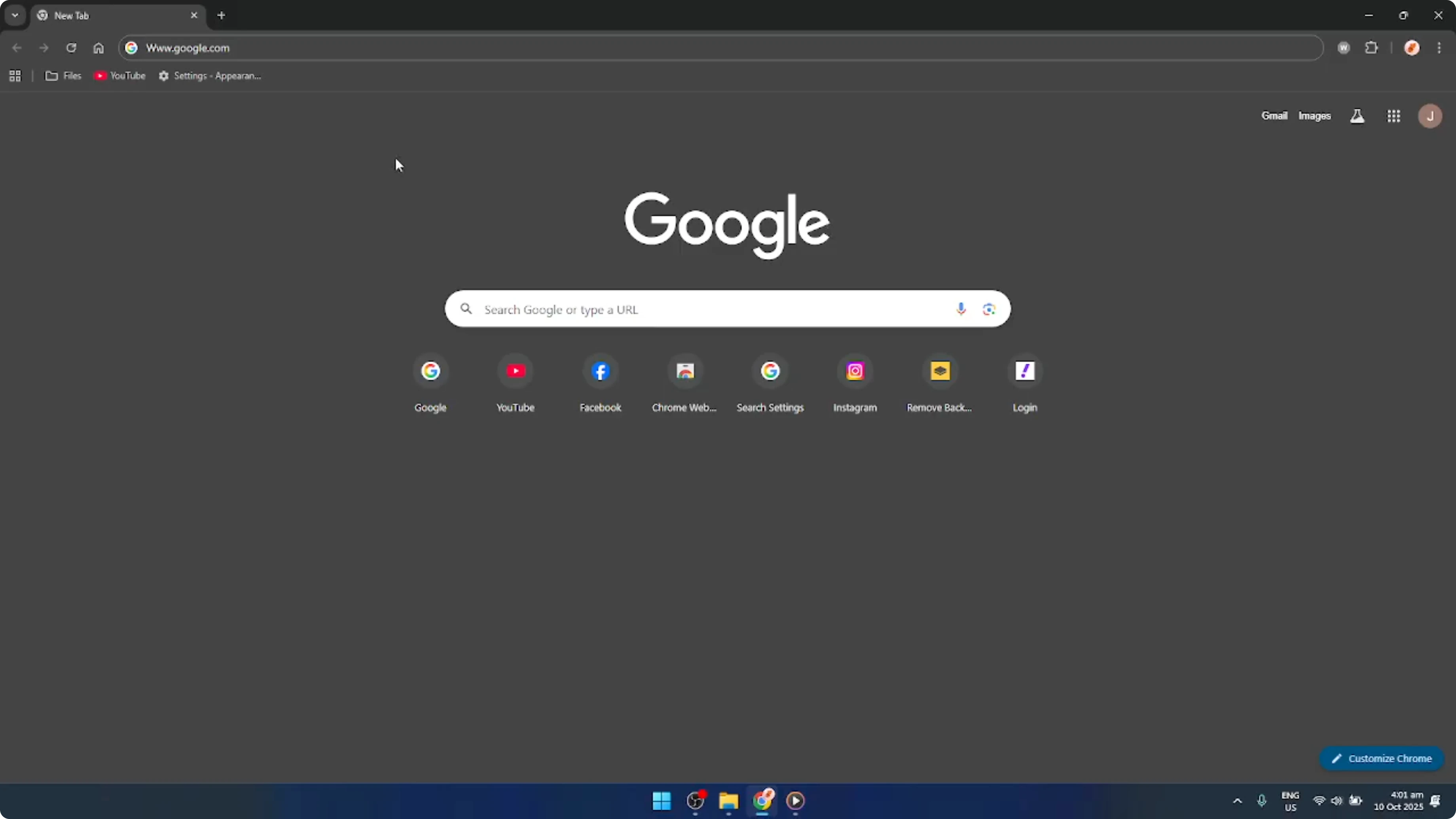Open the YouTube bookmark
The height and width of the screenshot is (819, 1456).
(120, 76)
